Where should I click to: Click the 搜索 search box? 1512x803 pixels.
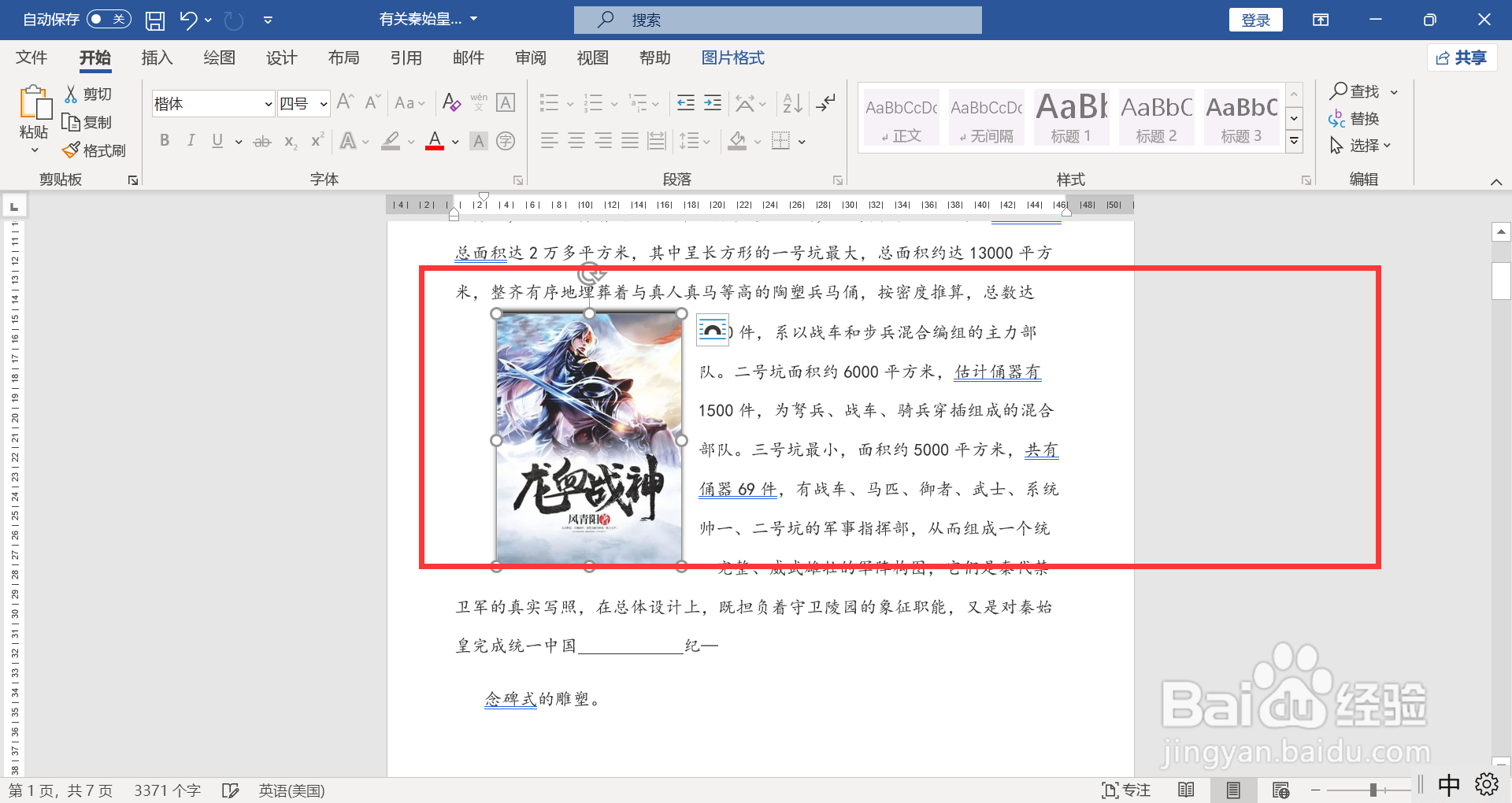coord(778,20)
